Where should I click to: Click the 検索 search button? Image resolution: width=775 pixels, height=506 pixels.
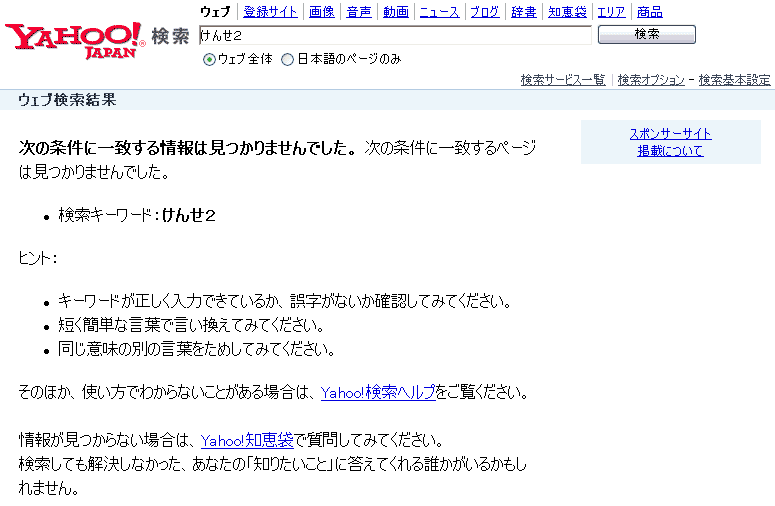pos(646,35)
